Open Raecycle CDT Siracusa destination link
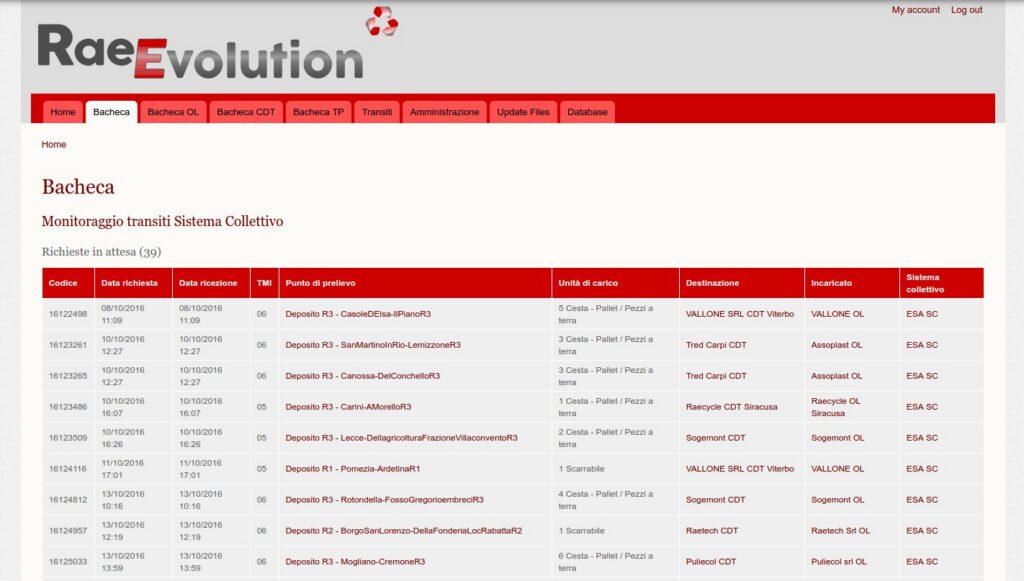This screenshot has width=1024, height=581. (x=731, y=407)
